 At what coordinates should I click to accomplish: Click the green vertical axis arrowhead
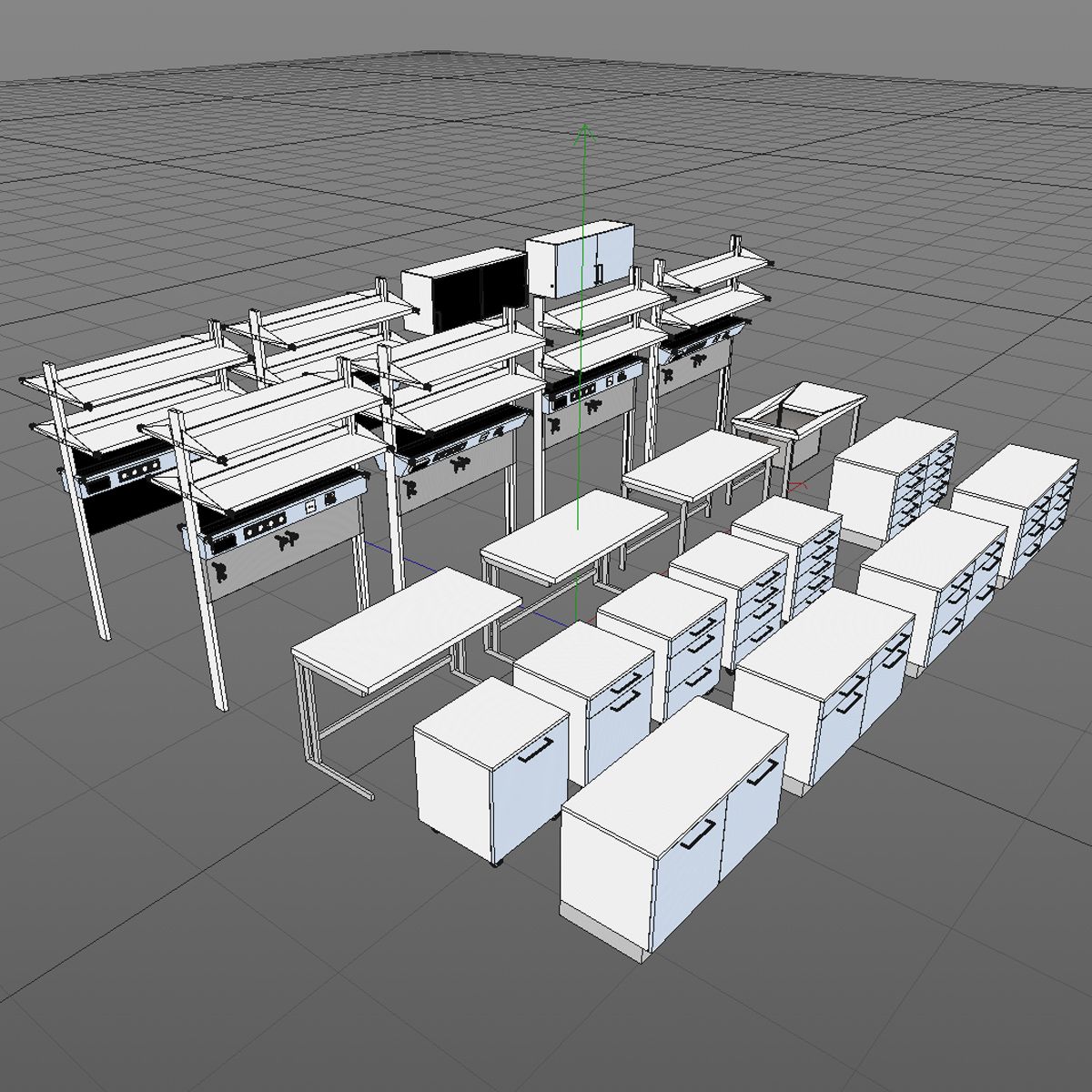[x=584, y=133]
